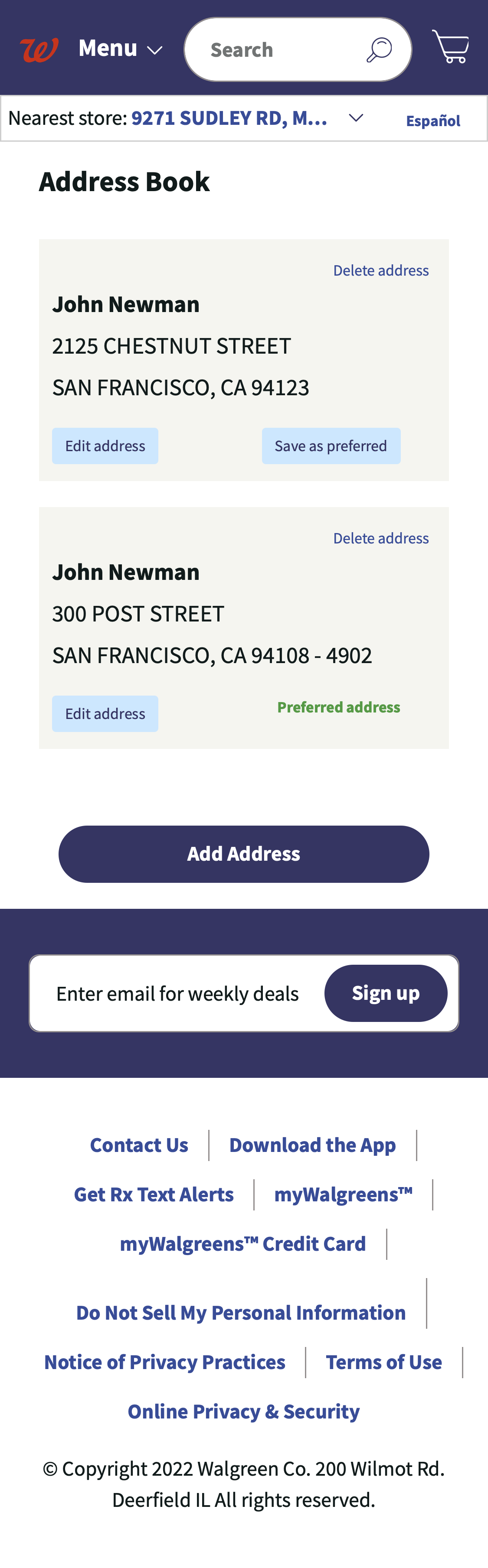The image size is (488, 1568).
Task: Open Download the App link
Action: (x=313, y=1145)
